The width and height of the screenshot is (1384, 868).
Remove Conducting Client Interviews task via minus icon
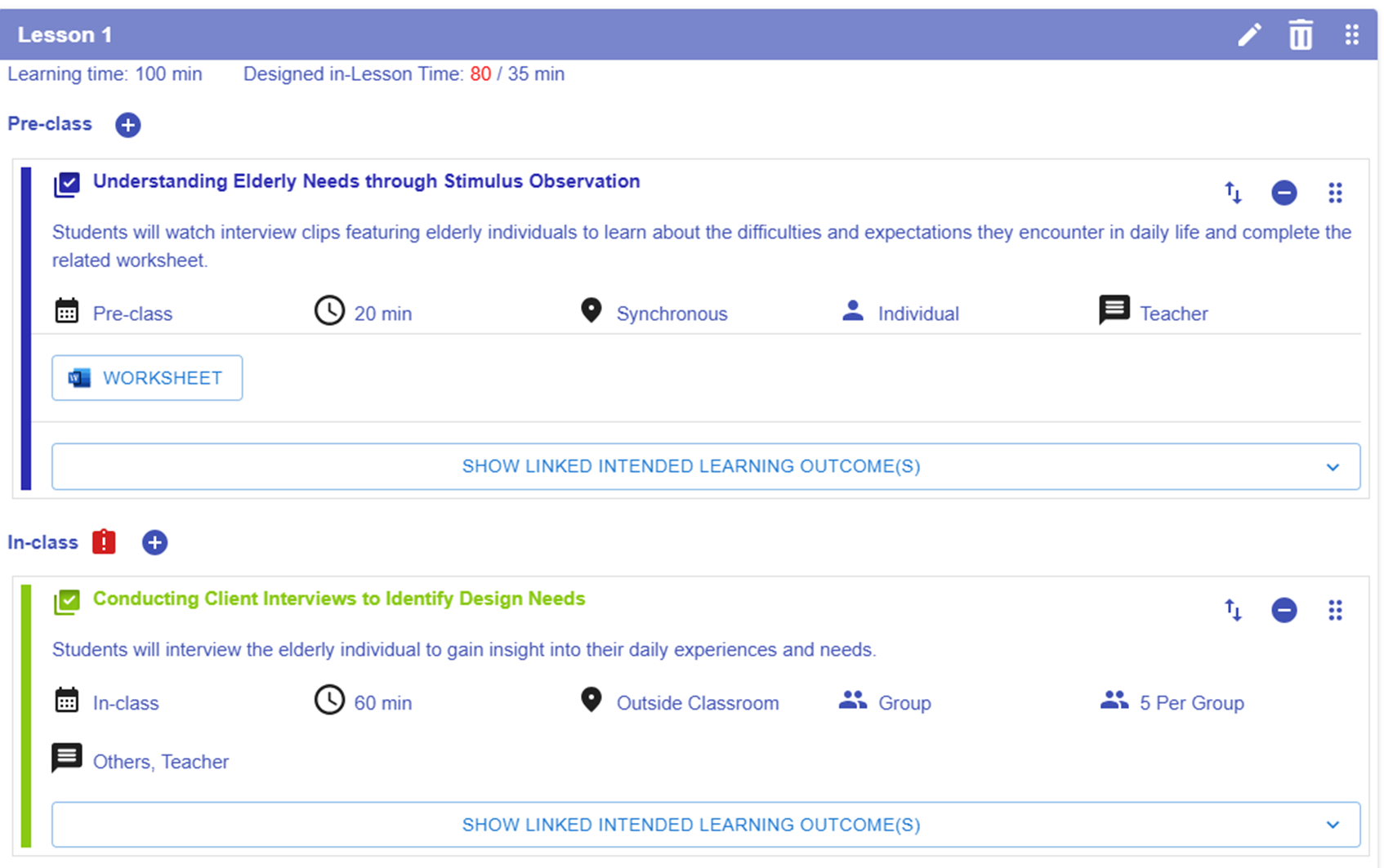tap(1284, 610)
